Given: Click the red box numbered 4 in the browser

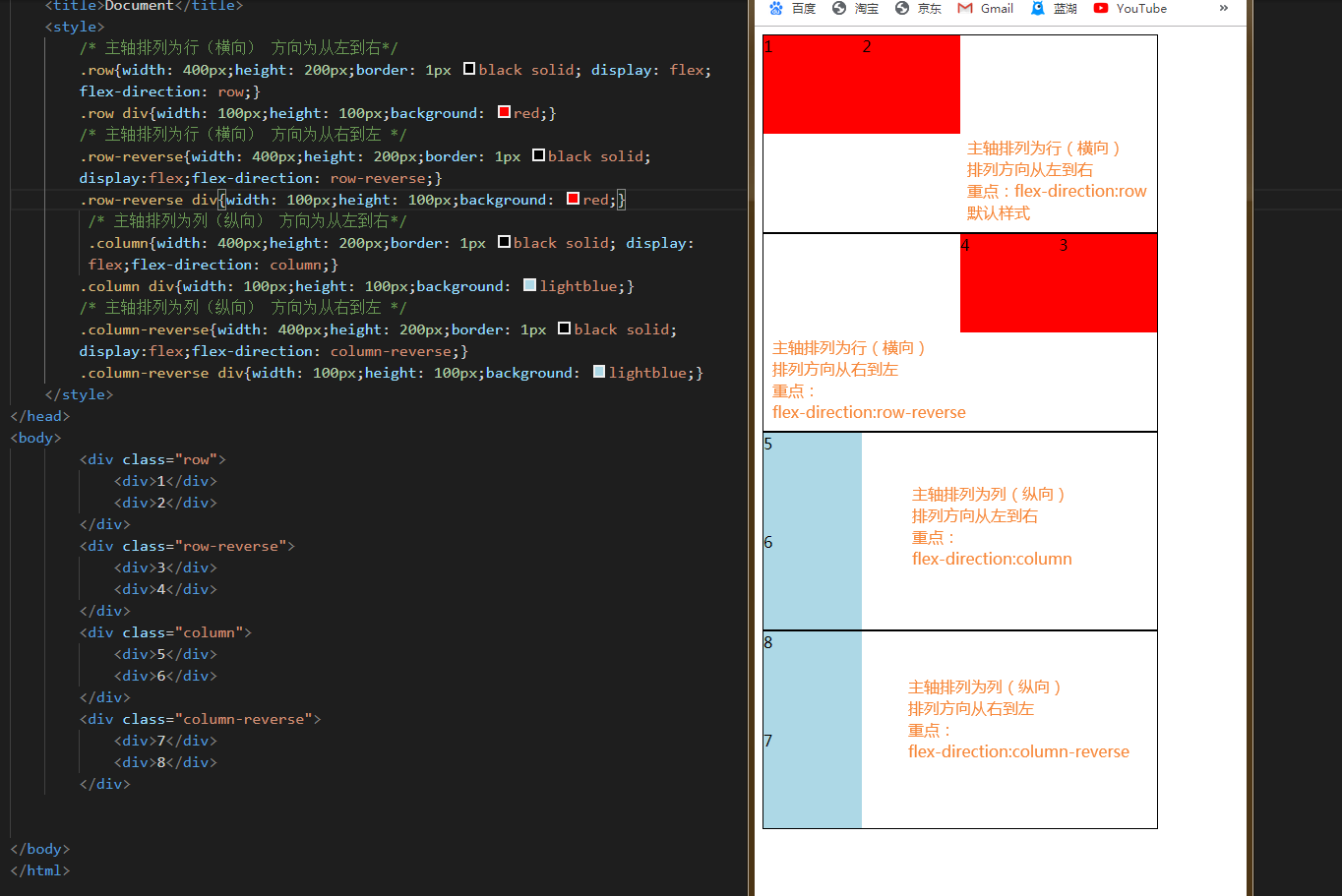Looking at the screenshot, I should [1009, 283].
